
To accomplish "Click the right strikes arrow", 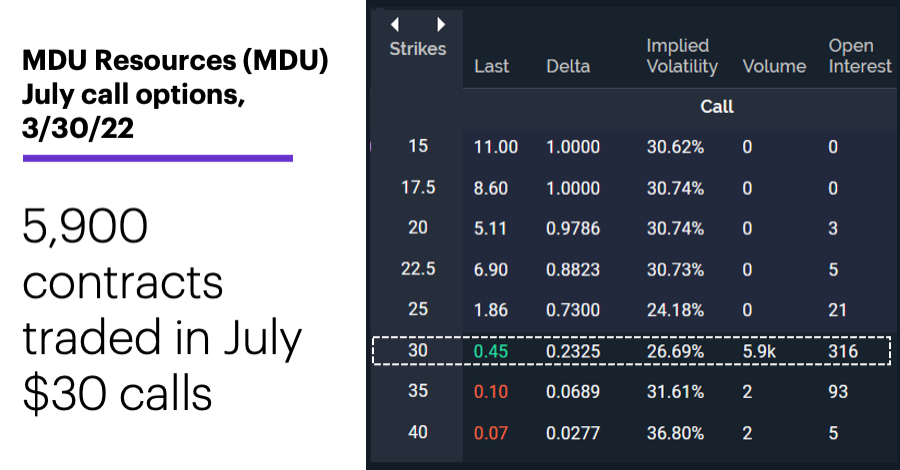I will coord(440,25).
